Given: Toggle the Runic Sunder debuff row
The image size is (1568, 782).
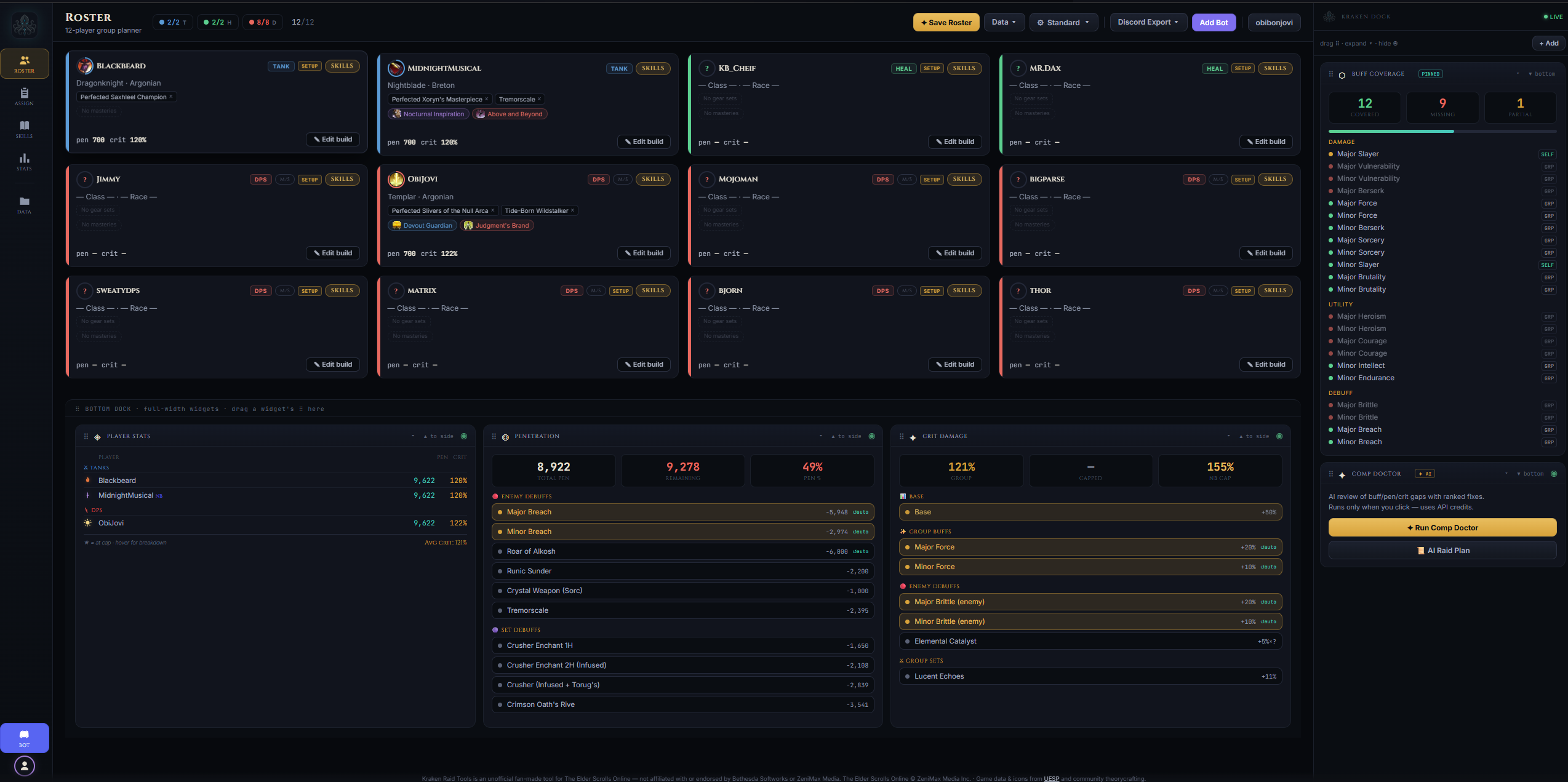Looking at the screenshot, I should pyautogui.click(x=683, y=571).
